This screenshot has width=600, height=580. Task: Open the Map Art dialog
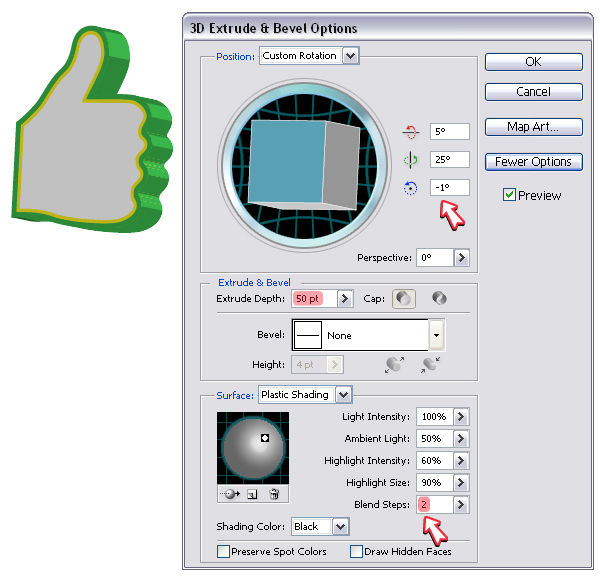point(534,127)
